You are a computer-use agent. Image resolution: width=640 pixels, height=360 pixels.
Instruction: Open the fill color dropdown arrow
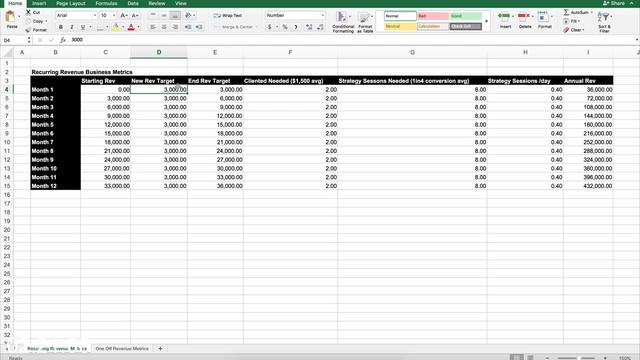[123, 27]
